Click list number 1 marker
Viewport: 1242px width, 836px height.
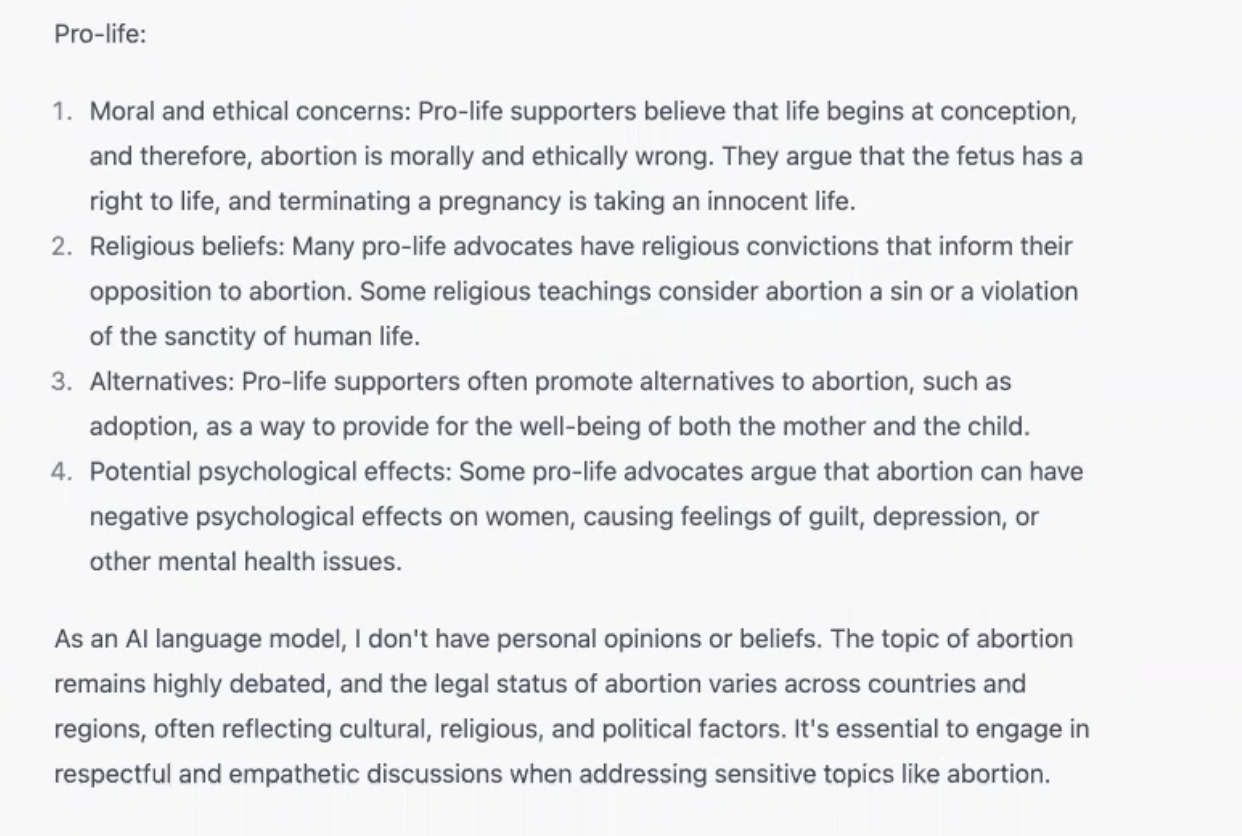coord(62,111)
